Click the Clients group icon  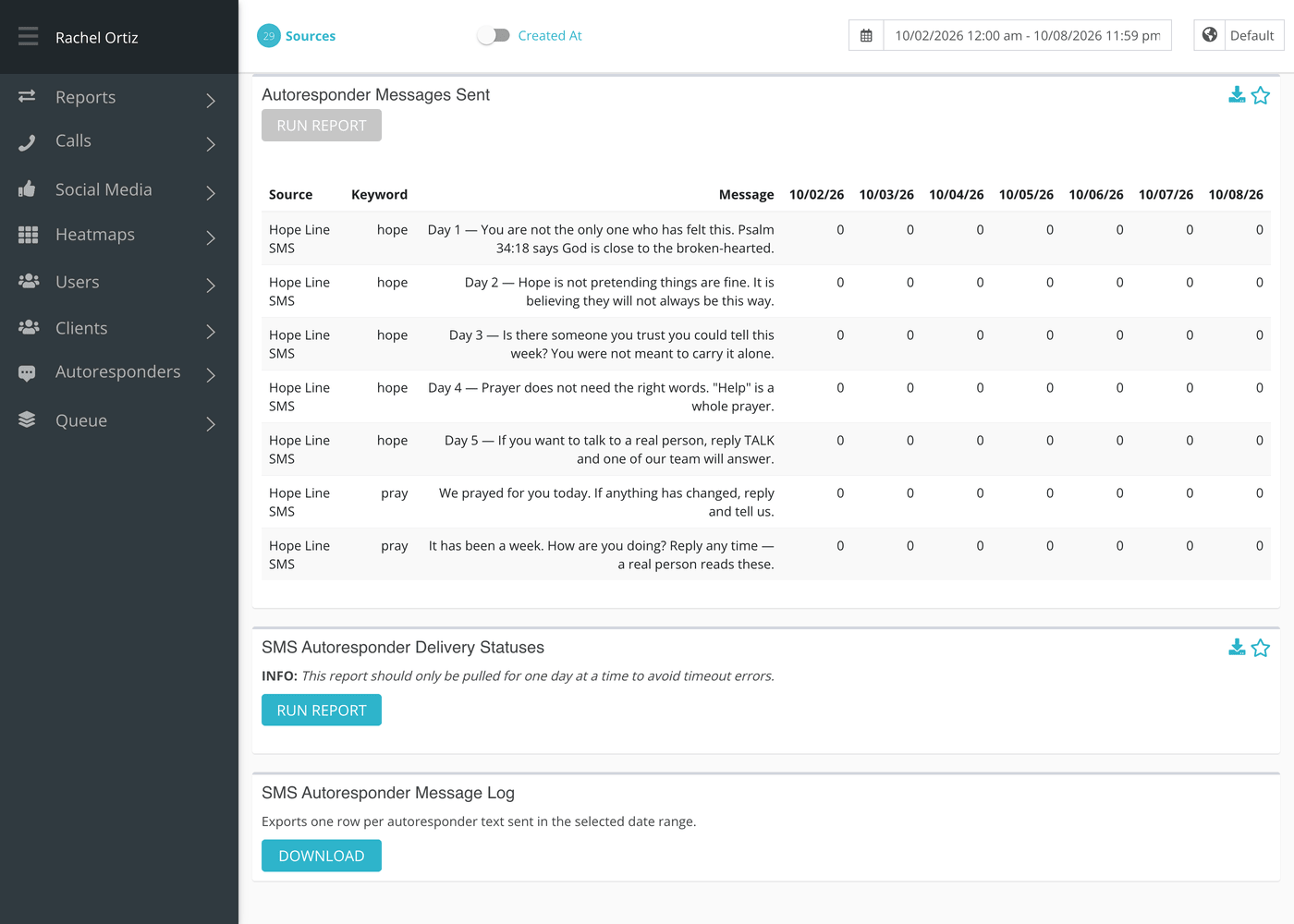29,327
